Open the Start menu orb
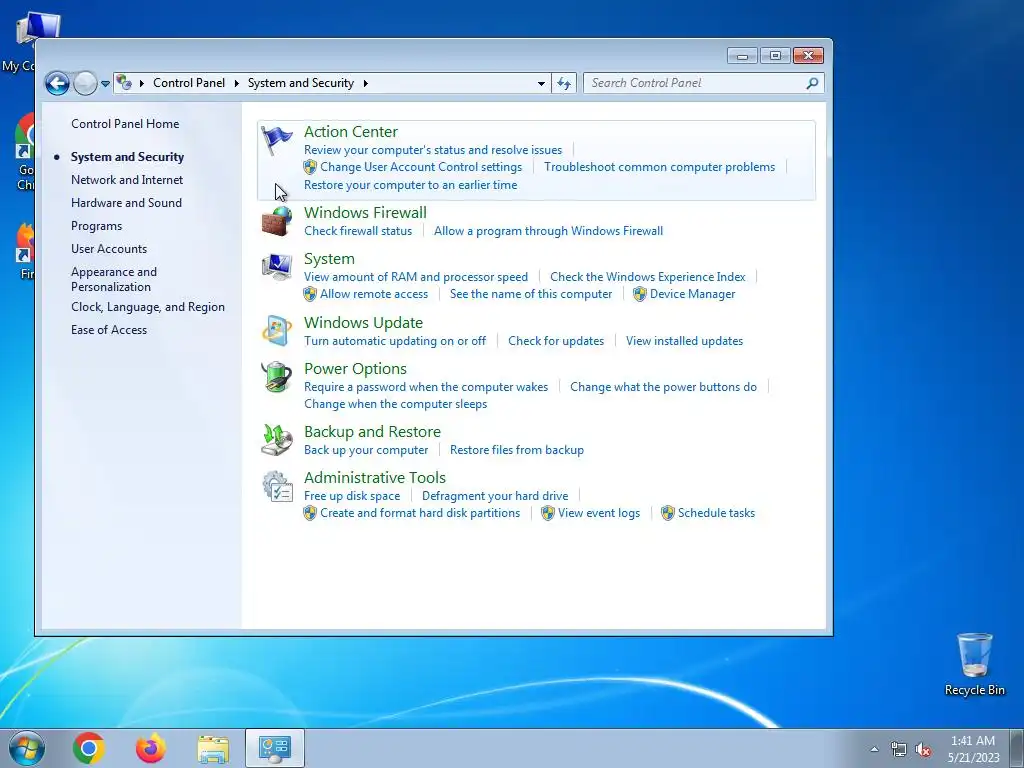1024x768 pixels. click(27, 748)
